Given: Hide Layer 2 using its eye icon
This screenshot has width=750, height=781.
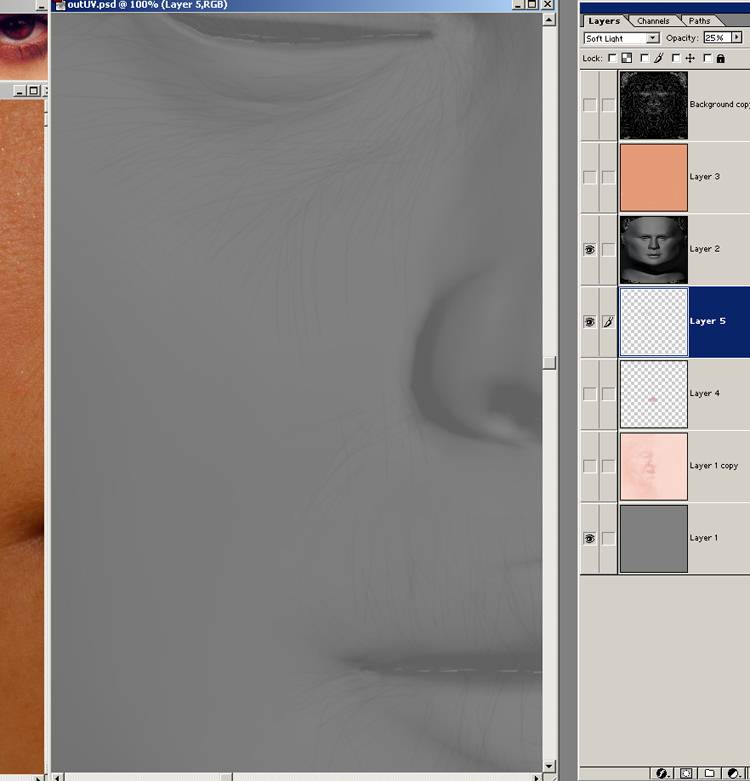Looking at the screenshot, I should (589, 249).
